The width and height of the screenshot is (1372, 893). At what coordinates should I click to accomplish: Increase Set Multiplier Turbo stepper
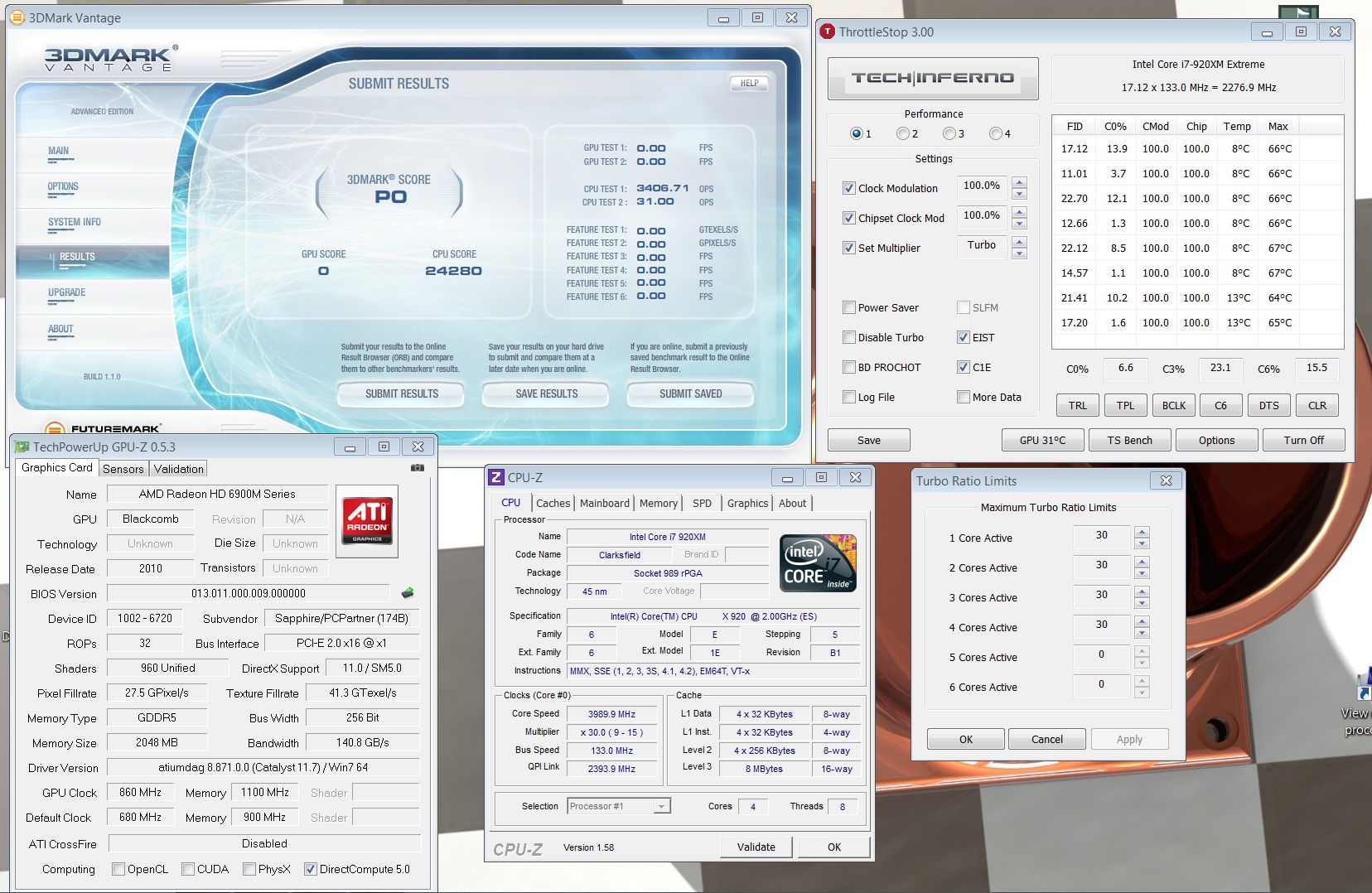(x=1020, y=242)
